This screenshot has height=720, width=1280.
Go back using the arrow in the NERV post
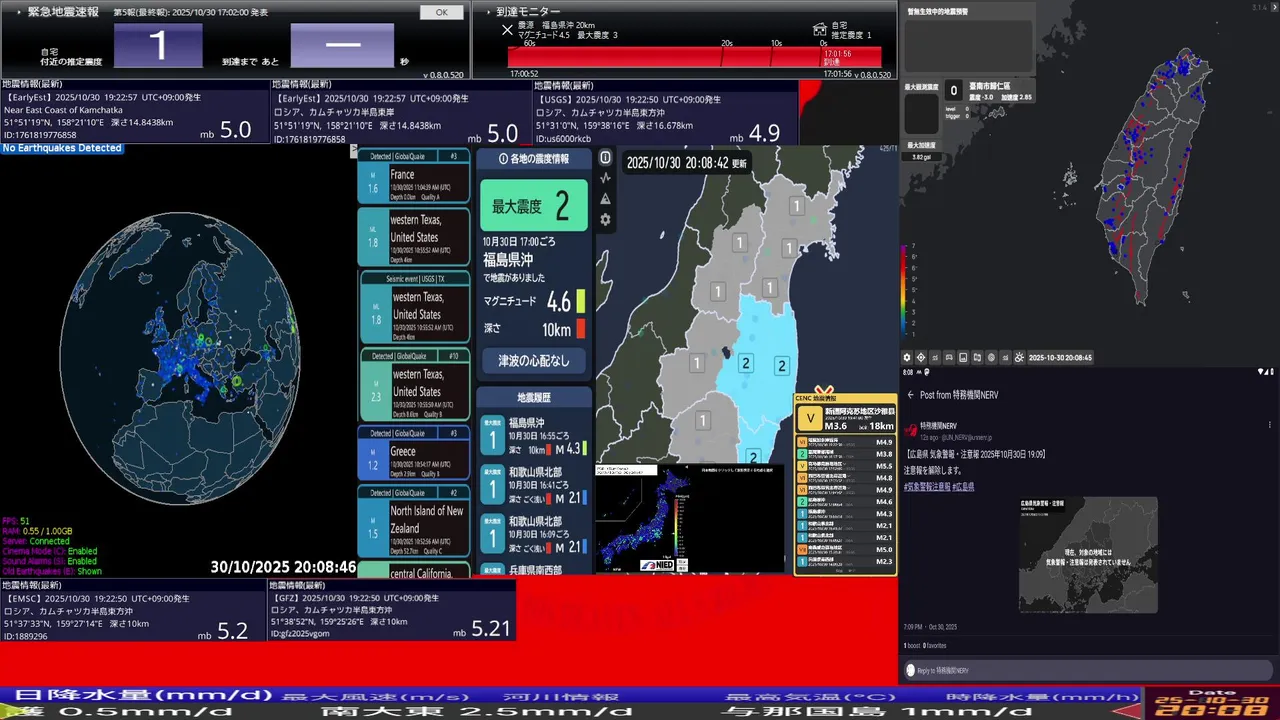click(910, 395)
